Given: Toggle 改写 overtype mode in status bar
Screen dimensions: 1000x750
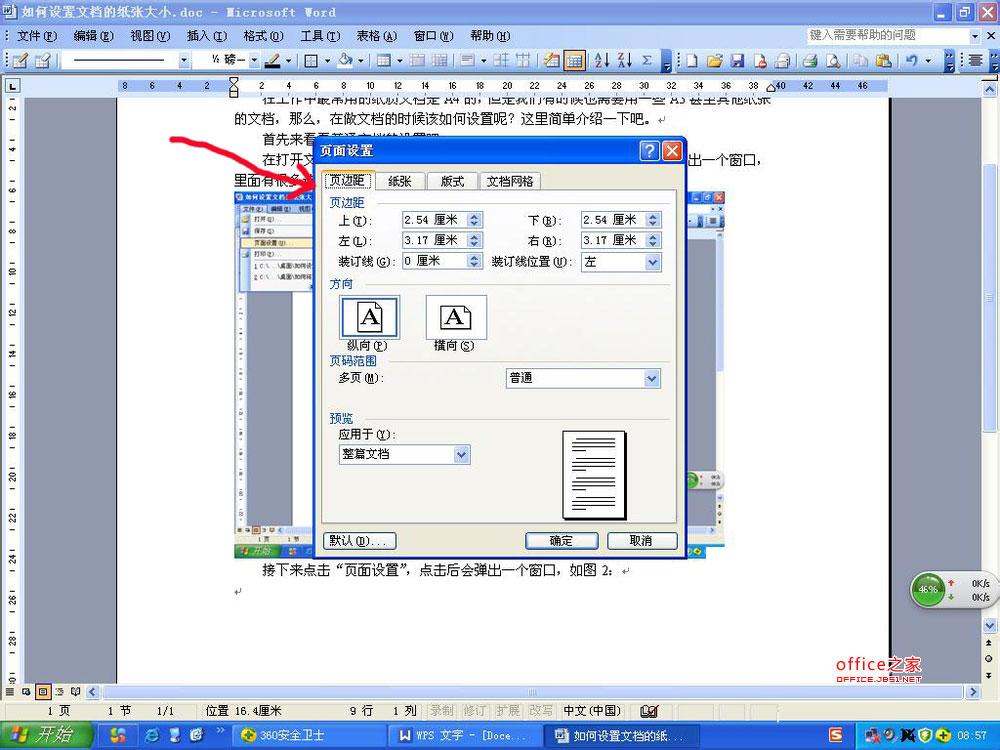Looking at the screenshot, I should (541, 710).
